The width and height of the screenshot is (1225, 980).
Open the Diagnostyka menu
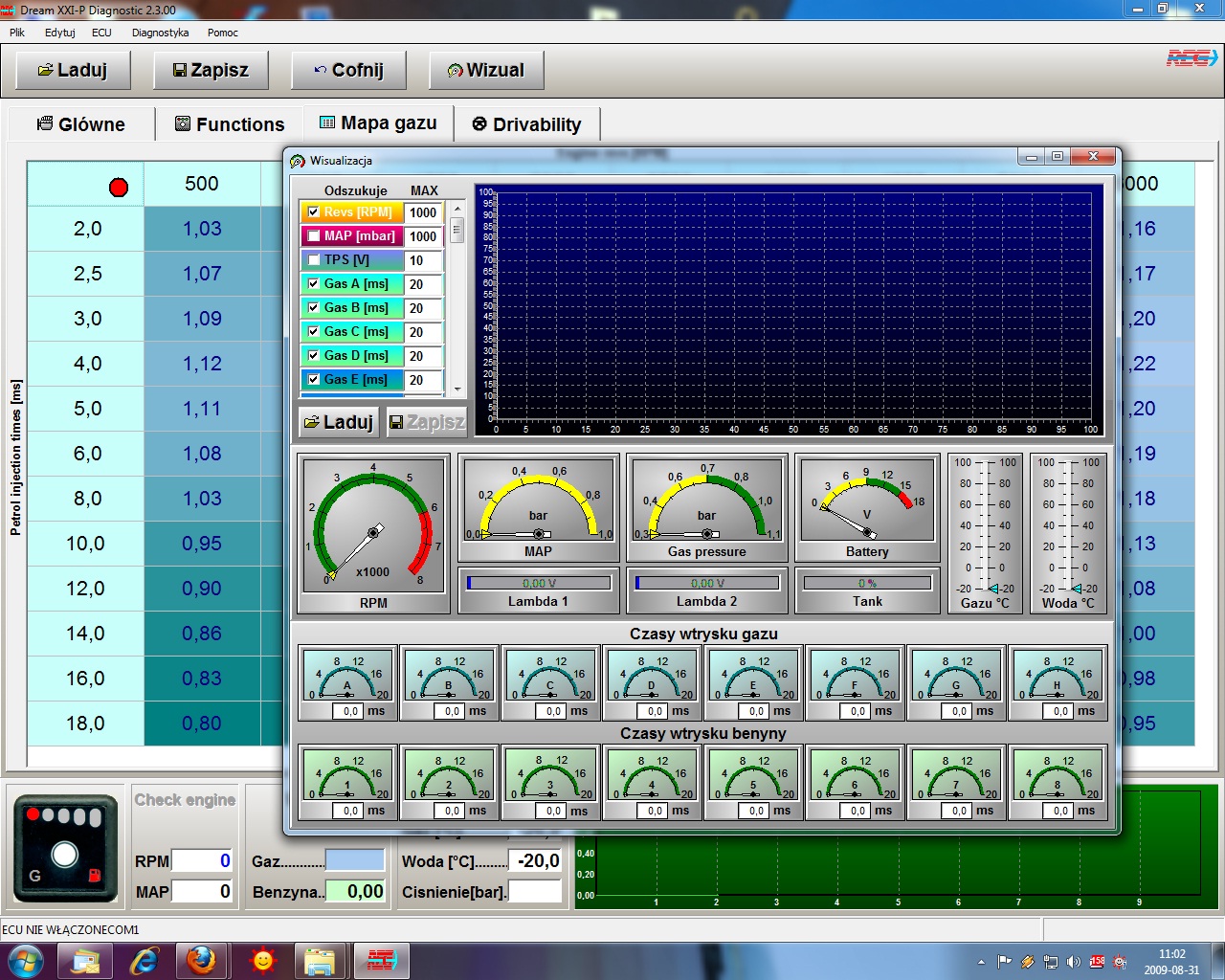coord(160,33)
